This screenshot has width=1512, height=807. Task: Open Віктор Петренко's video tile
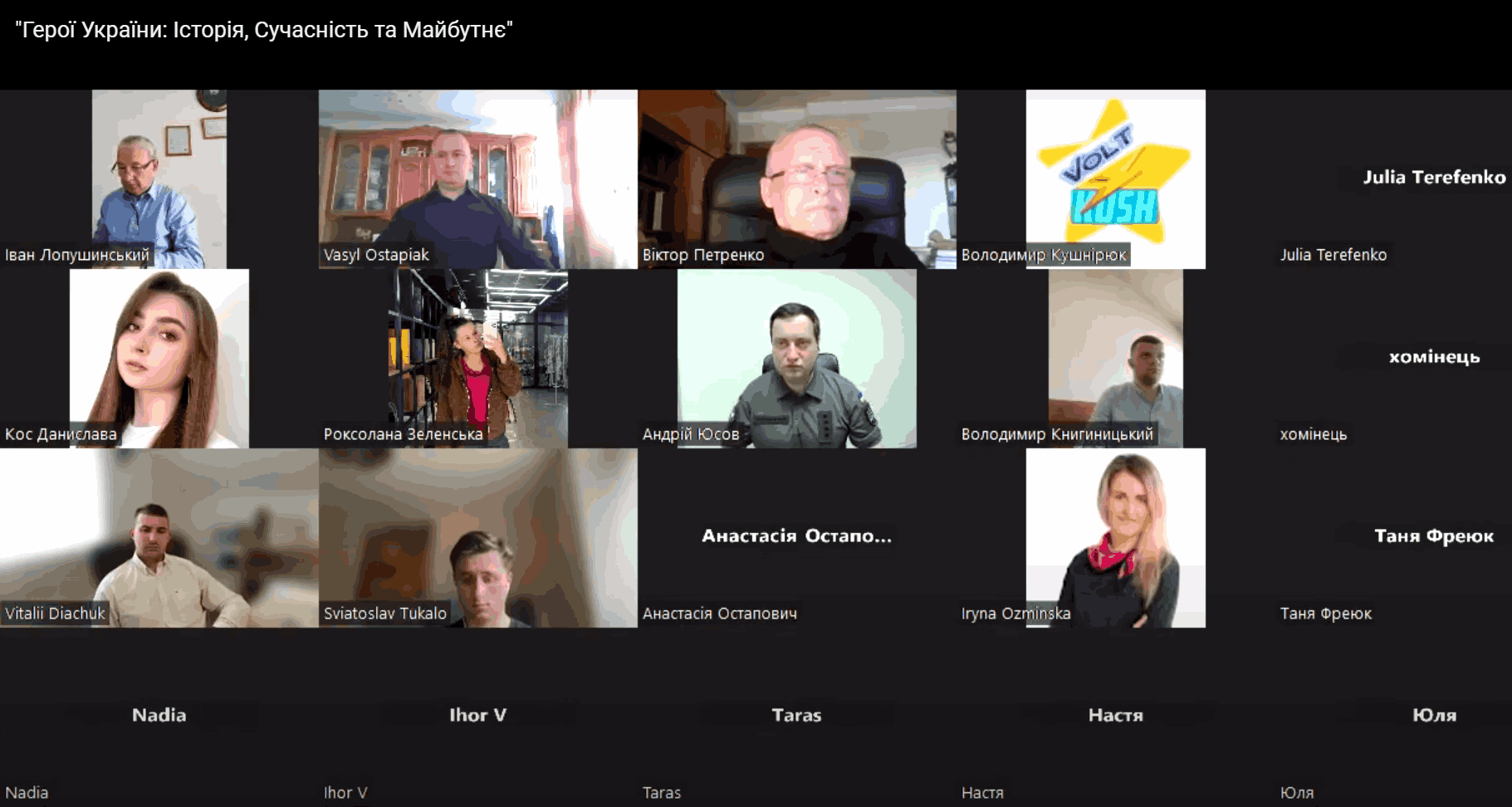797,179
